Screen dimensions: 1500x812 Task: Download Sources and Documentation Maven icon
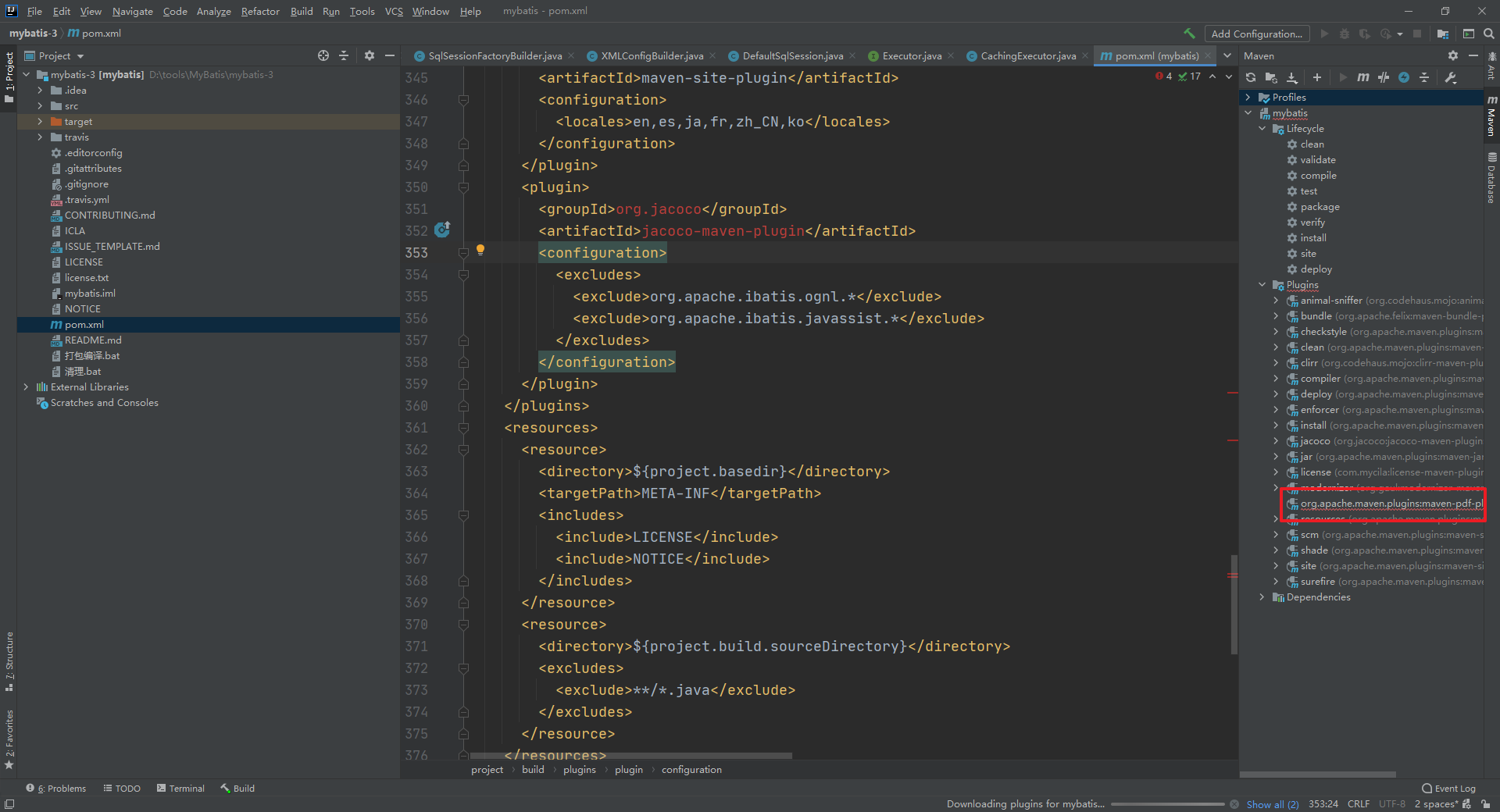point(1292,77)
